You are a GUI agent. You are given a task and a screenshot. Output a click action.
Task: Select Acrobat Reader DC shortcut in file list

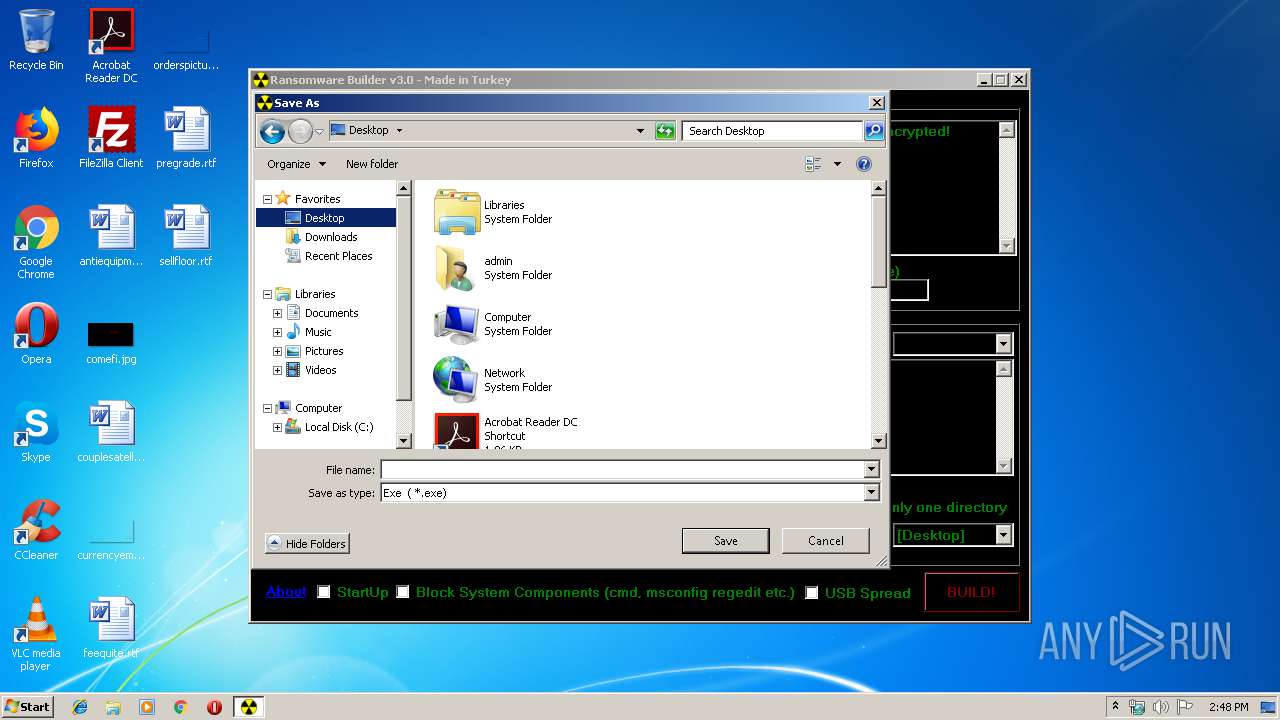(530, 430)
